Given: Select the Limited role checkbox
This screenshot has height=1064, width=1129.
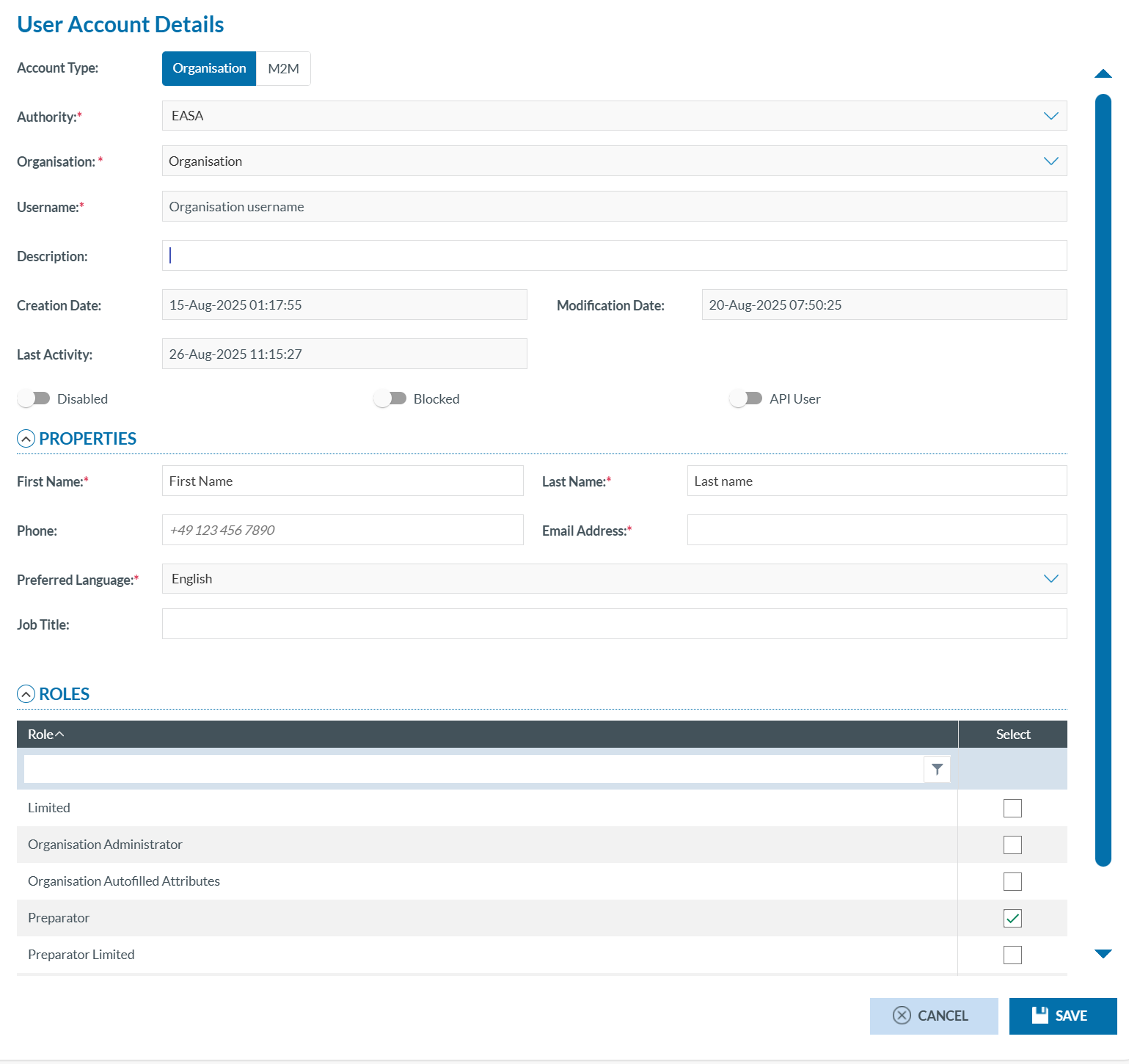Looking at the screenshot, I should click(x=1012, y=808).
